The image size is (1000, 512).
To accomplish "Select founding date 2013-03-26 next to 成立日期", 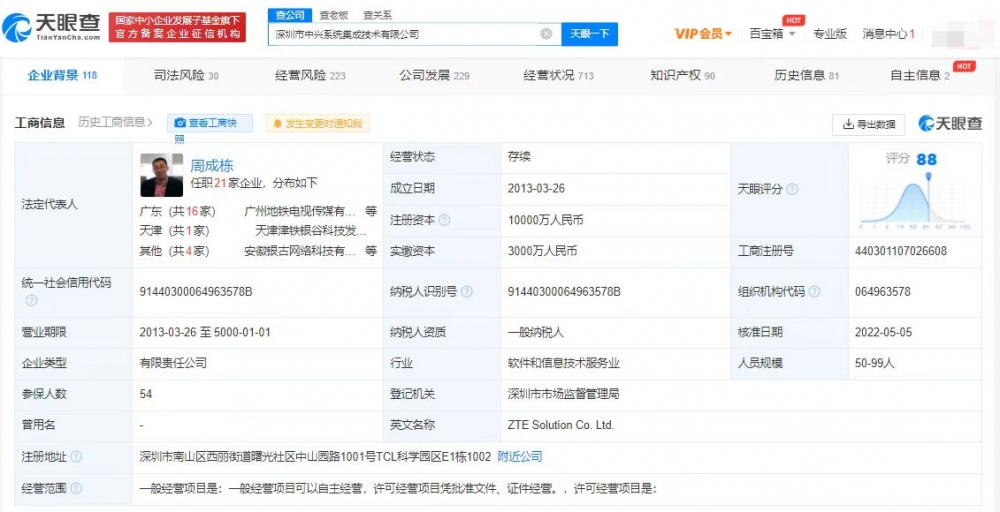I will click(x=536, y=189).
